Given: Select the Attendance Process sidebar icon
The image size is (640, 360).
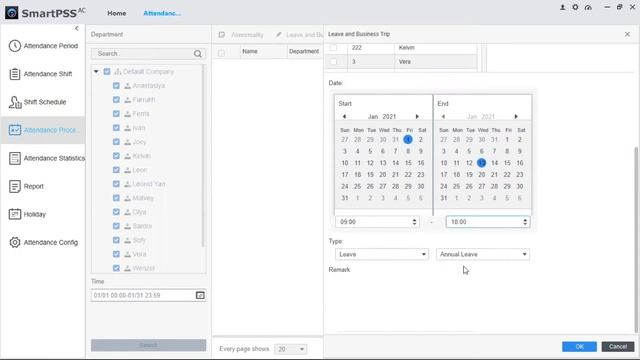Looking at the screenshot, I should pos(15,130).
